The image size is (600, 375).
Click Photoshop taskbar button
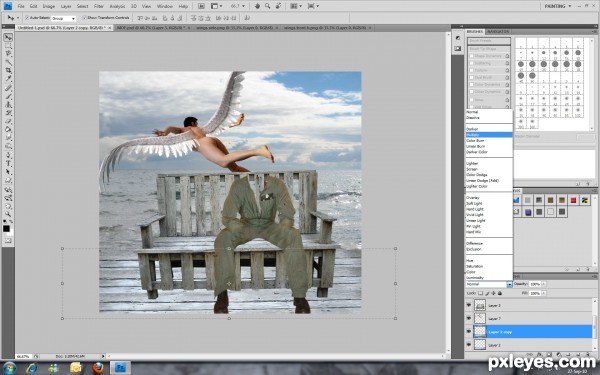coord(120,368)
